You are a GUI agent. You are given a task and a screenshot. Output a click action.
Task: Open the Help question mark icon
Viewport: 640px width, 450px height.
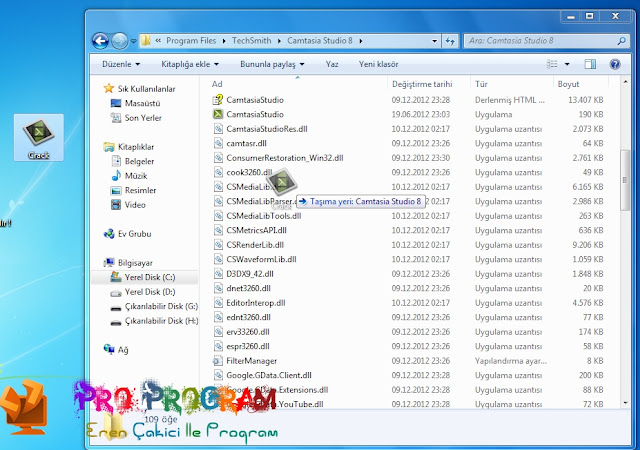pyautogui.click(x=615, y=64)
